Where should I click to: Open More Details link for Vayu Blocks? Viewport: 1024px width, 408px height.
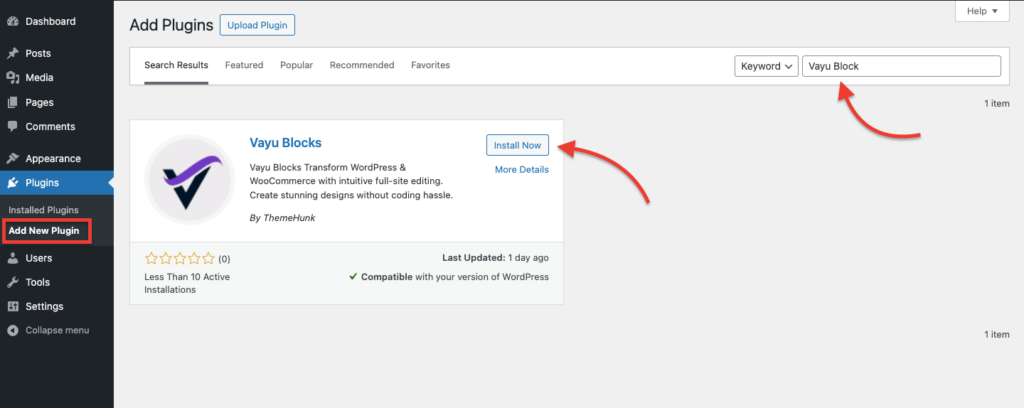[521, 170]
